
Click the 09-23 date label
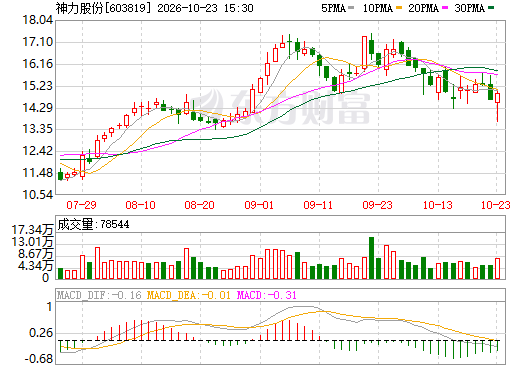377,205
